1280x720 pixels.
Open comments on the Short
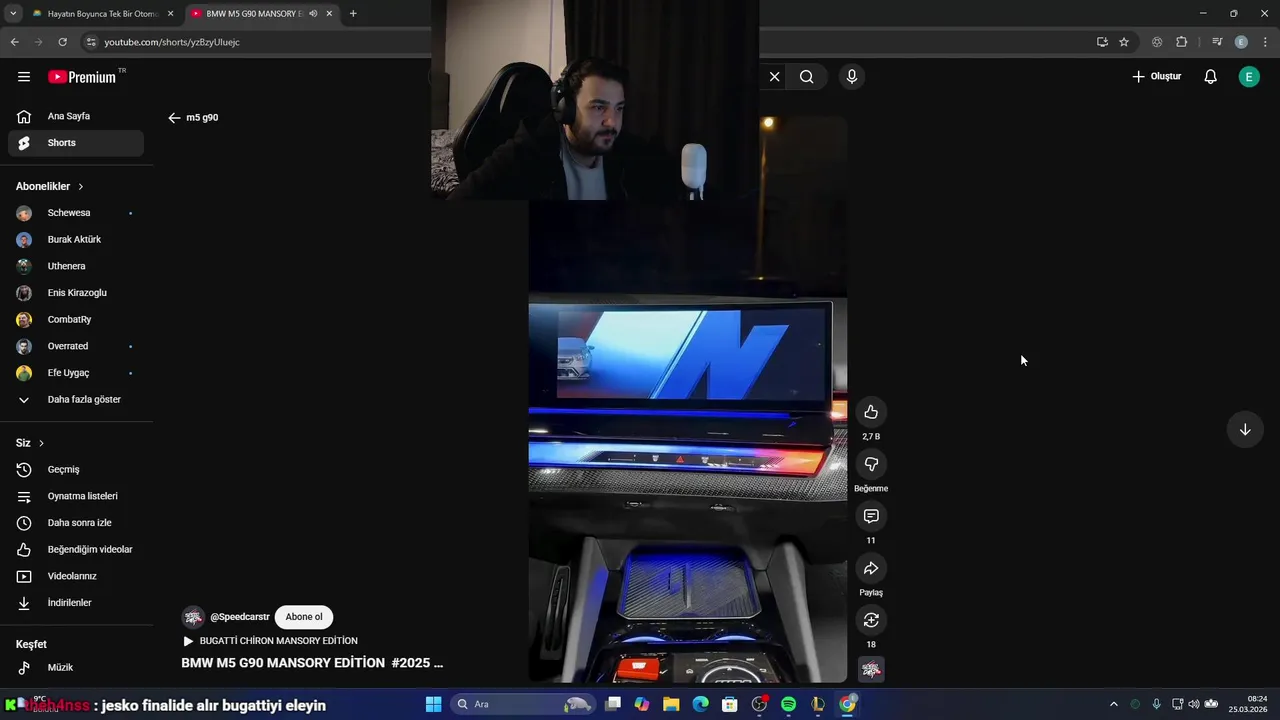pyautogui.click(x=871, y=516)
